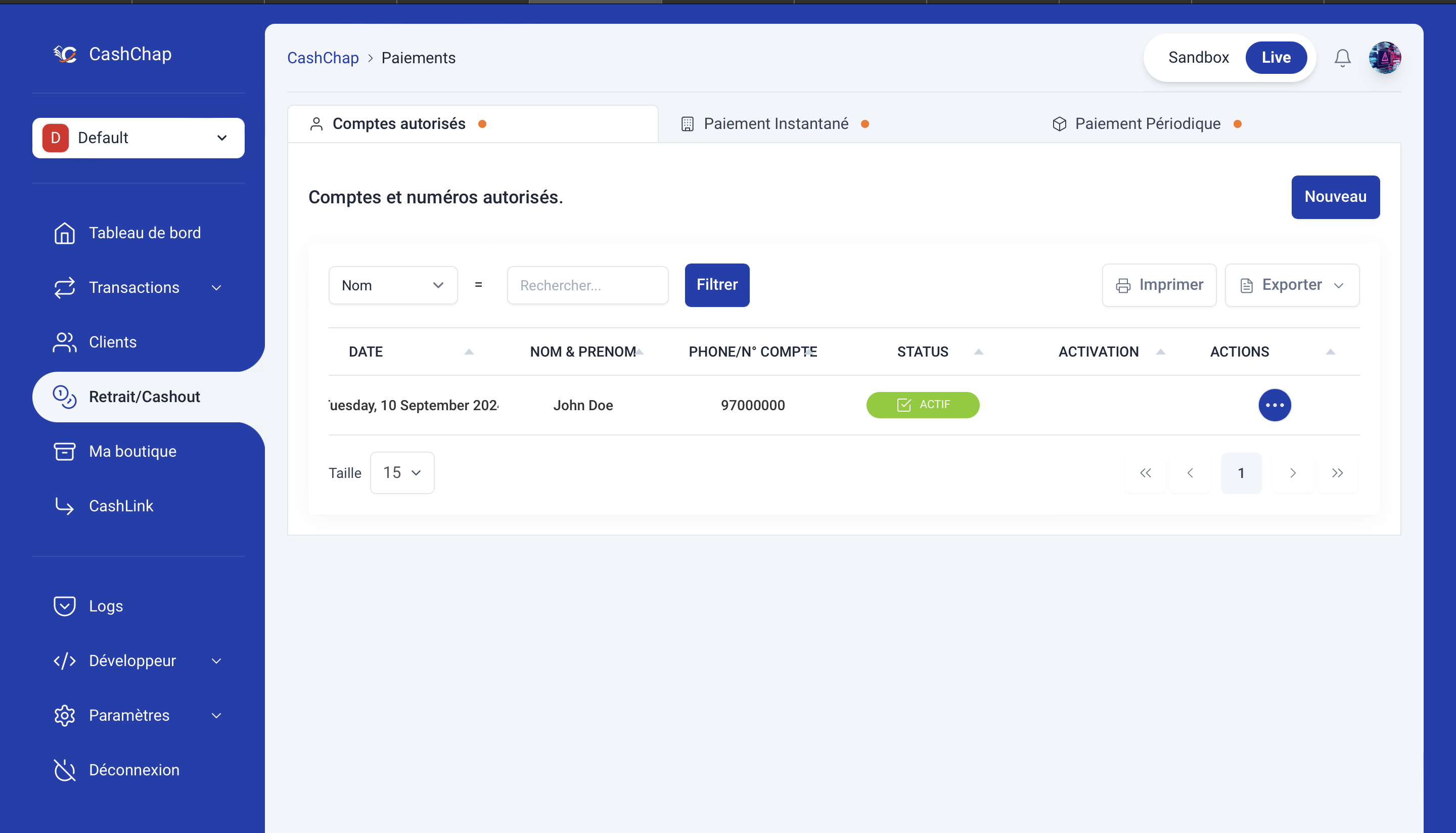This screenshot has height=833, width=1456.
Task: Click the Nouveau button
Action: [1335, 197]
